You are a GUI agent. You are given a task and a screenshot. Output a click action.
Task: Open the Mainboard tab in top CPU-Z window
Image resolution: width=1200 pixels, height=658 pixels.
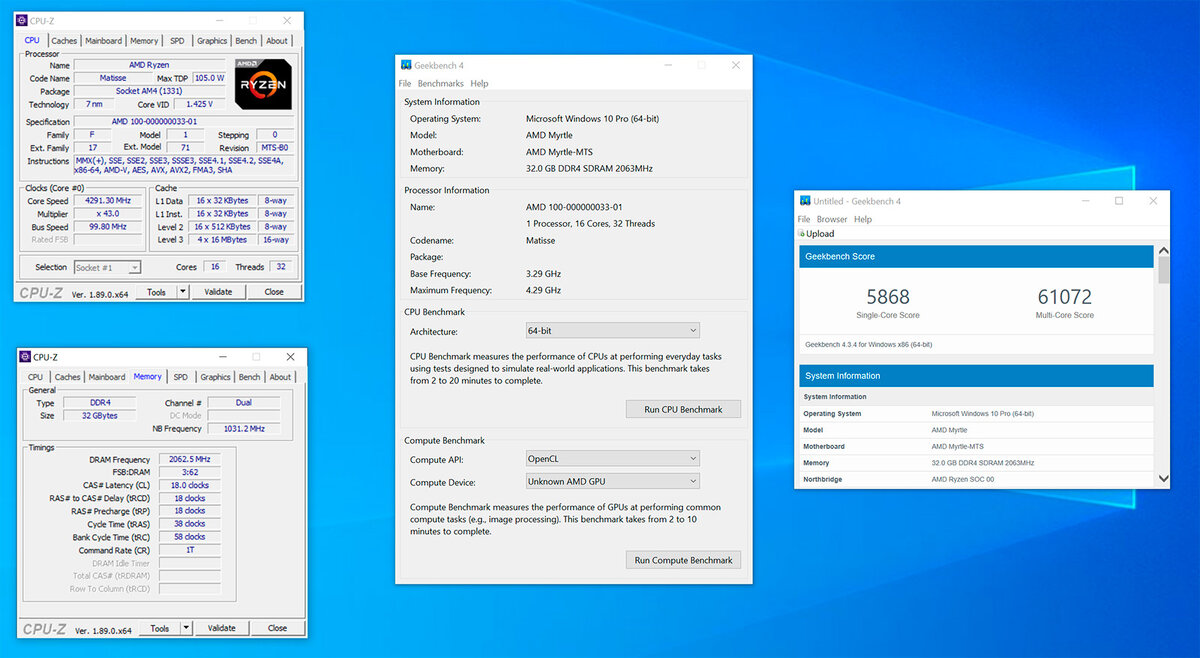click(x=104, y=41)
